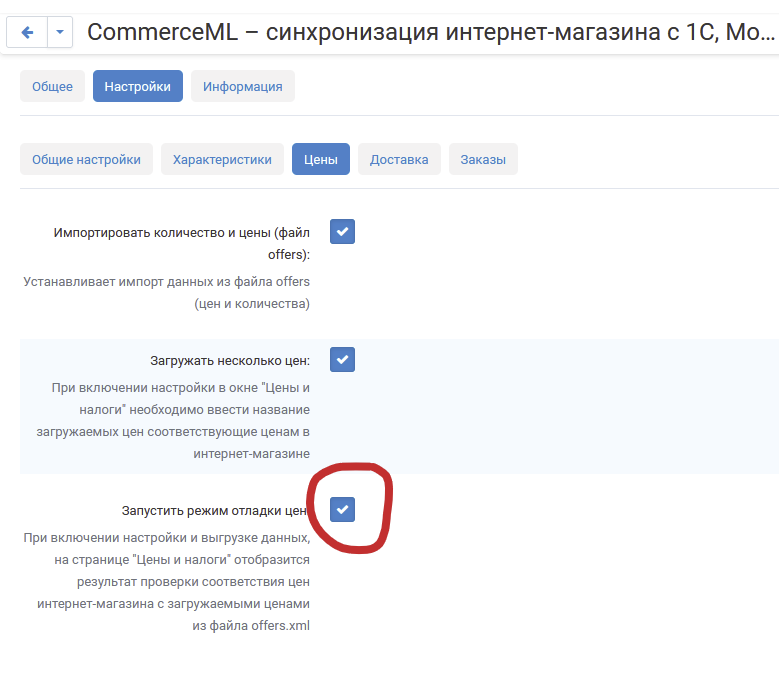Click description mentioning Цены и налоги window
Screen dimensions: 779x673
pyautogui.click(x=180, y=419)
